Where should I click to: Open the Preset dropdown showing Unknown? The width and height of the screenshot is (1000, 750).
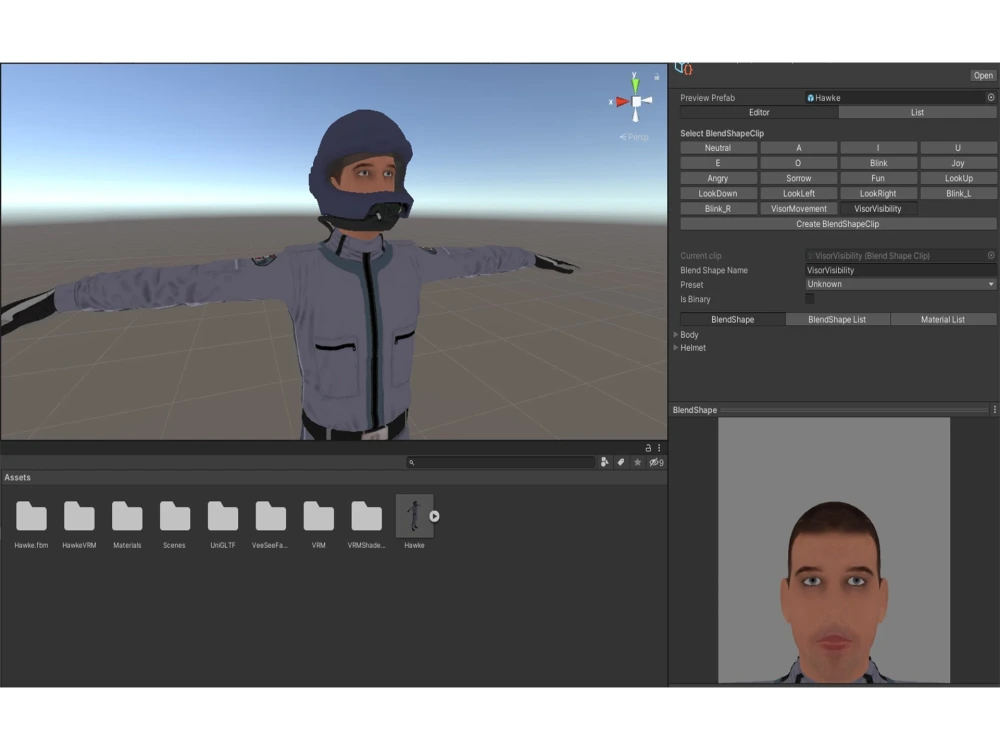[901, 284]
